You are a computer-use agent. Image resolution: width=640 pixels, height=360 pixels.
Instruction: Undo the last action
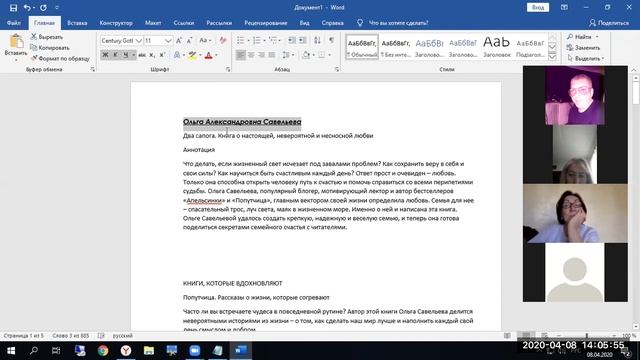coord(27,7)
